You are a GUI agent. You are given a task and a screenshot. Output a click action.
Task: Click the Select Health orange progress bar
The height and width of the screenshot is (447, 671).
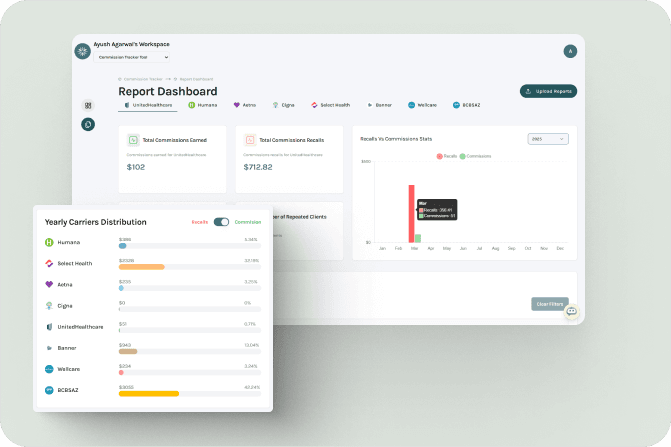(142, 267)
